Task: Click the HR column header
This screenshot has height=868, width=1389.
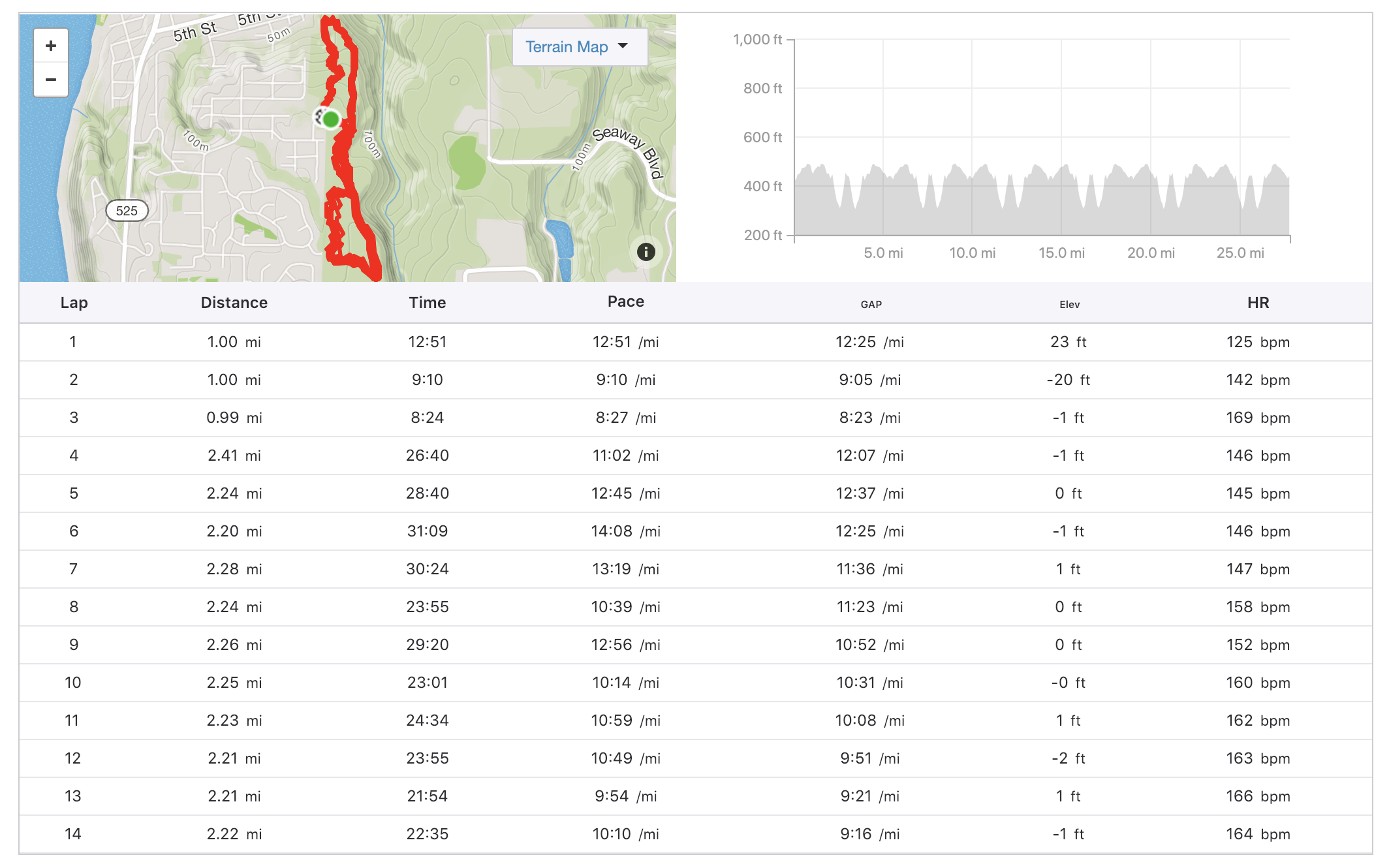Action: (x=1258, y=303)
